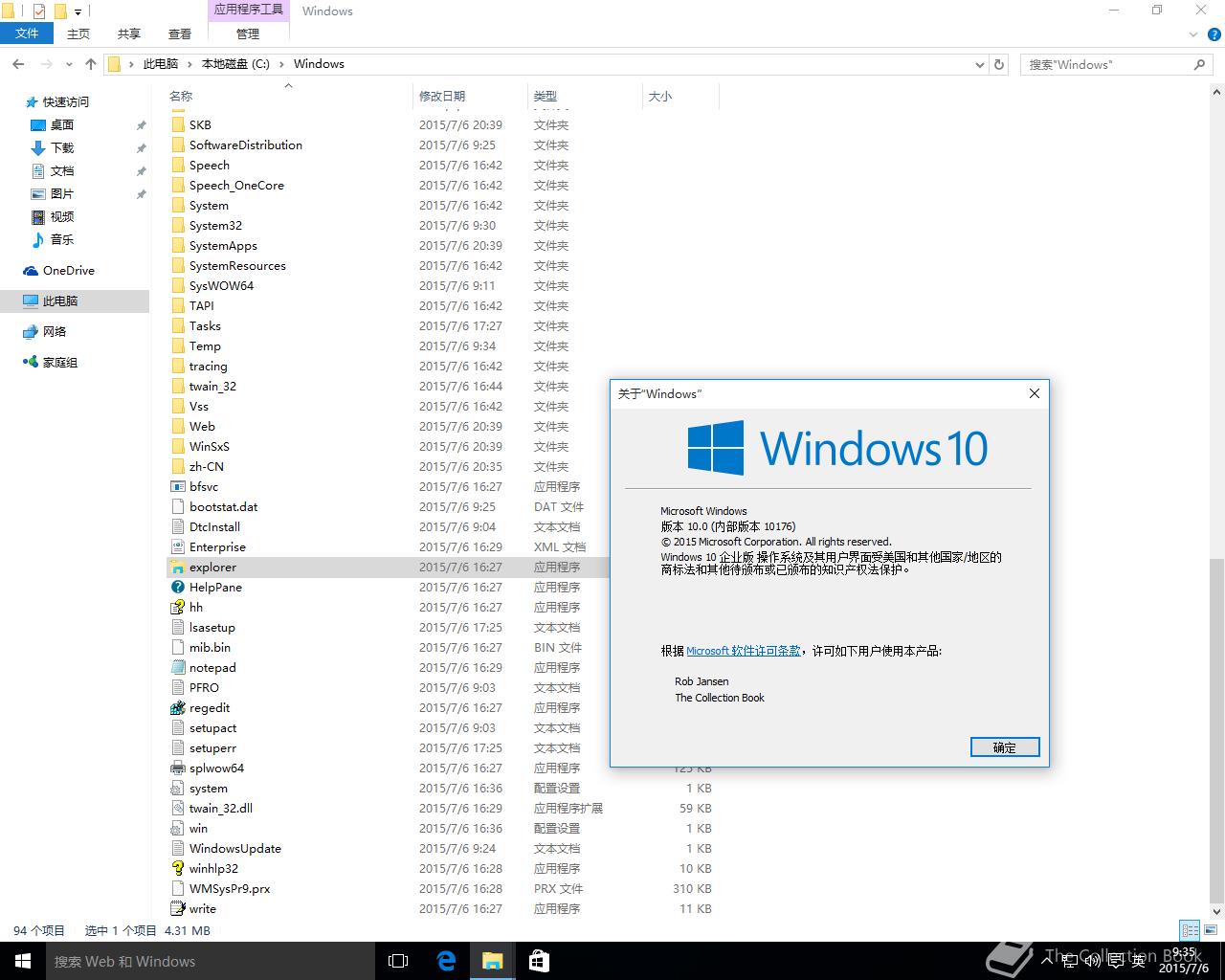
Task: Switch to the 共享 ribbon tab
Action: pyautogui.click(x=129, y=33)
